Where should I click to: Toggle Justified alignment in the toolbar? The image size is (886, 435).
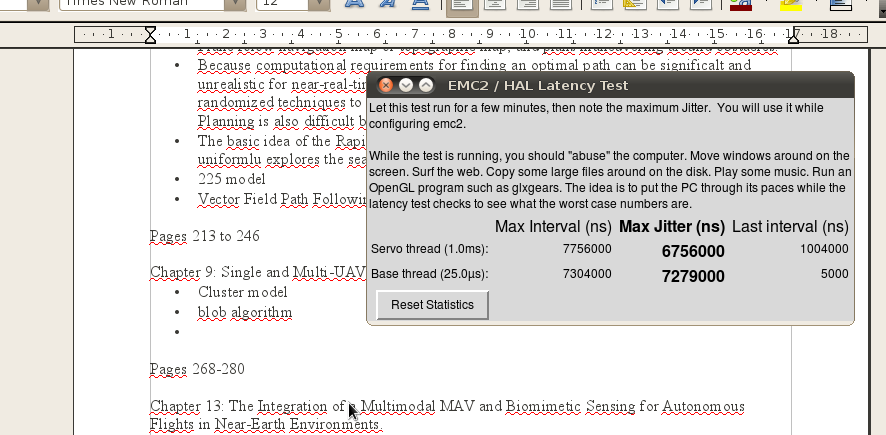pyautogui.click(x=561, y=5)
